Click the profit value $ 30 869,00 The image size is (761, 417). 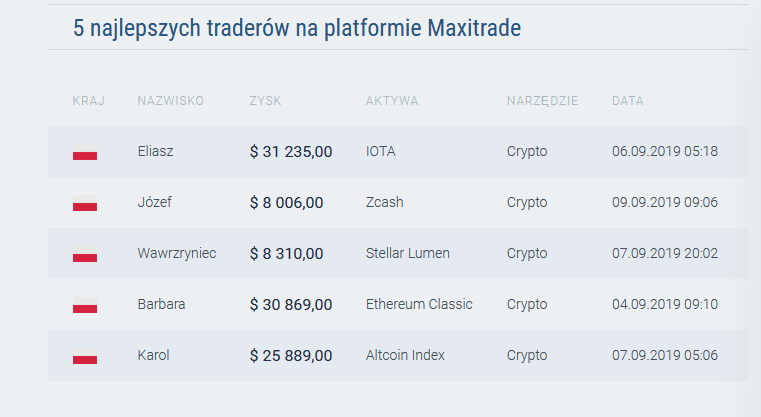coord(291,304)
